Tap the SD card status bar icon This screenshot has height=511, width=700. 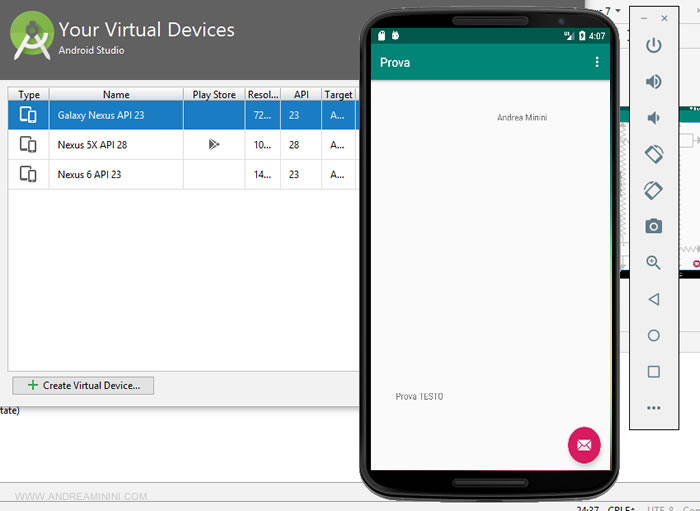click(x=381, y=36)
